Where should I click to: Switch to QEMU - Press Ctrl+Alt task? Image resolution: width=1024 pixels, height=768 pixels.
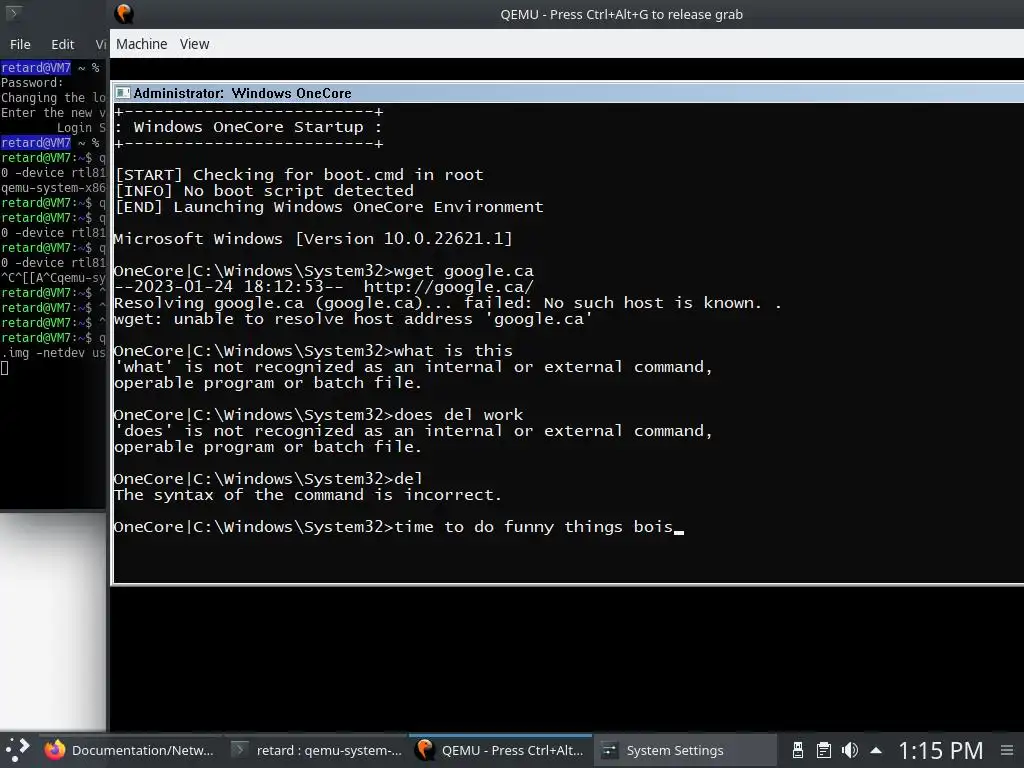tap(501, 750)
